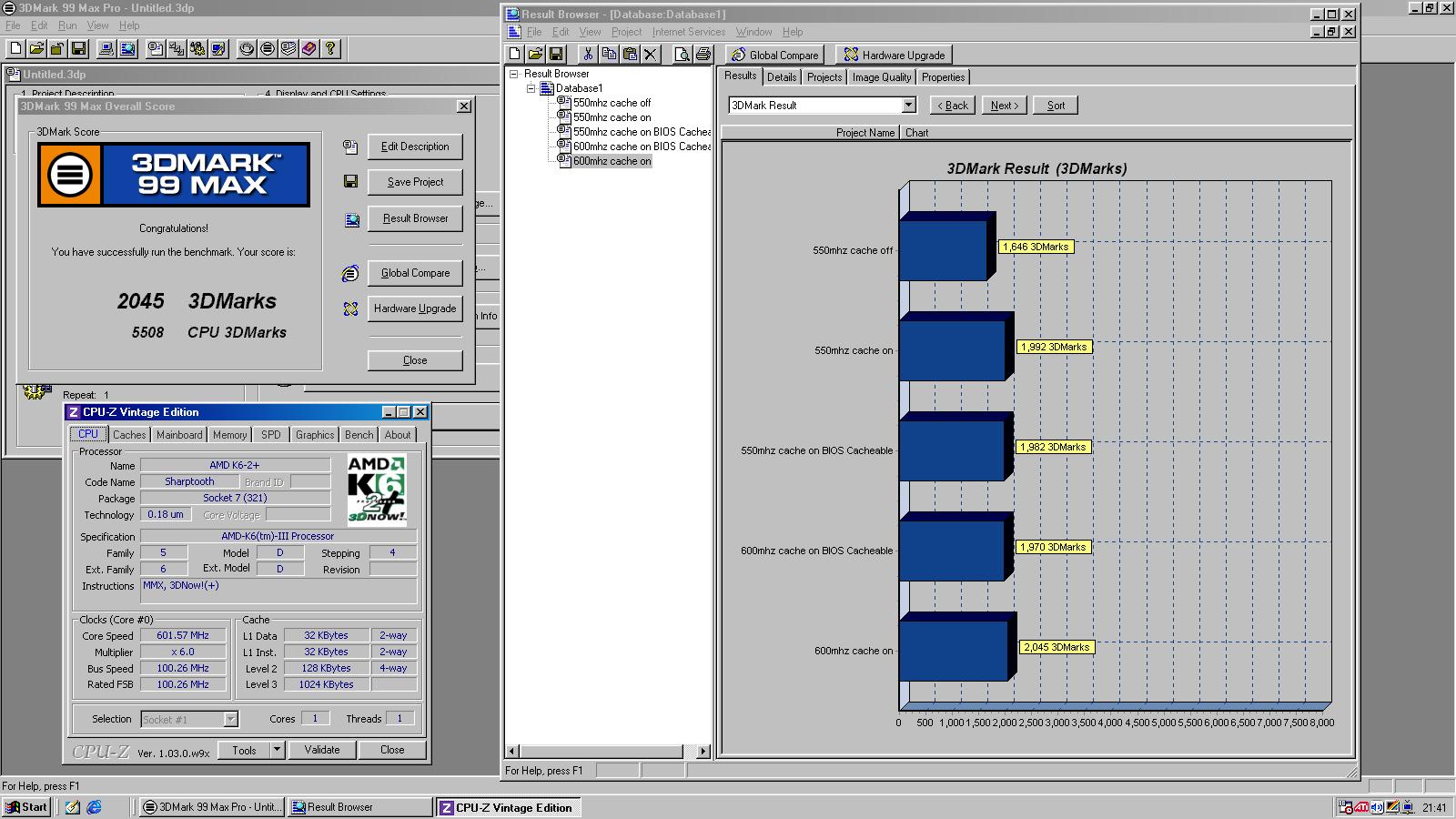This screenshot has width=1456, height=819.
Task: Click Open folder icon in Result Browser toolbar
Action: coord(535,54)
